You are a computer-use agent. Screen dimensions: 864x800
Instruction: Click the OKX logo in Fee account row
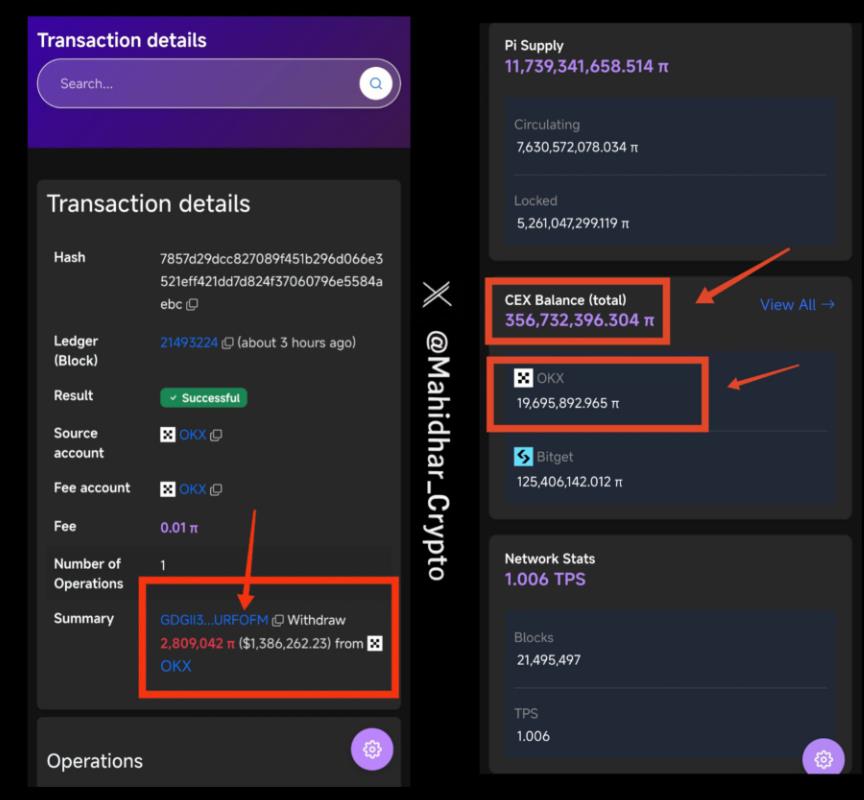point(168,489)
